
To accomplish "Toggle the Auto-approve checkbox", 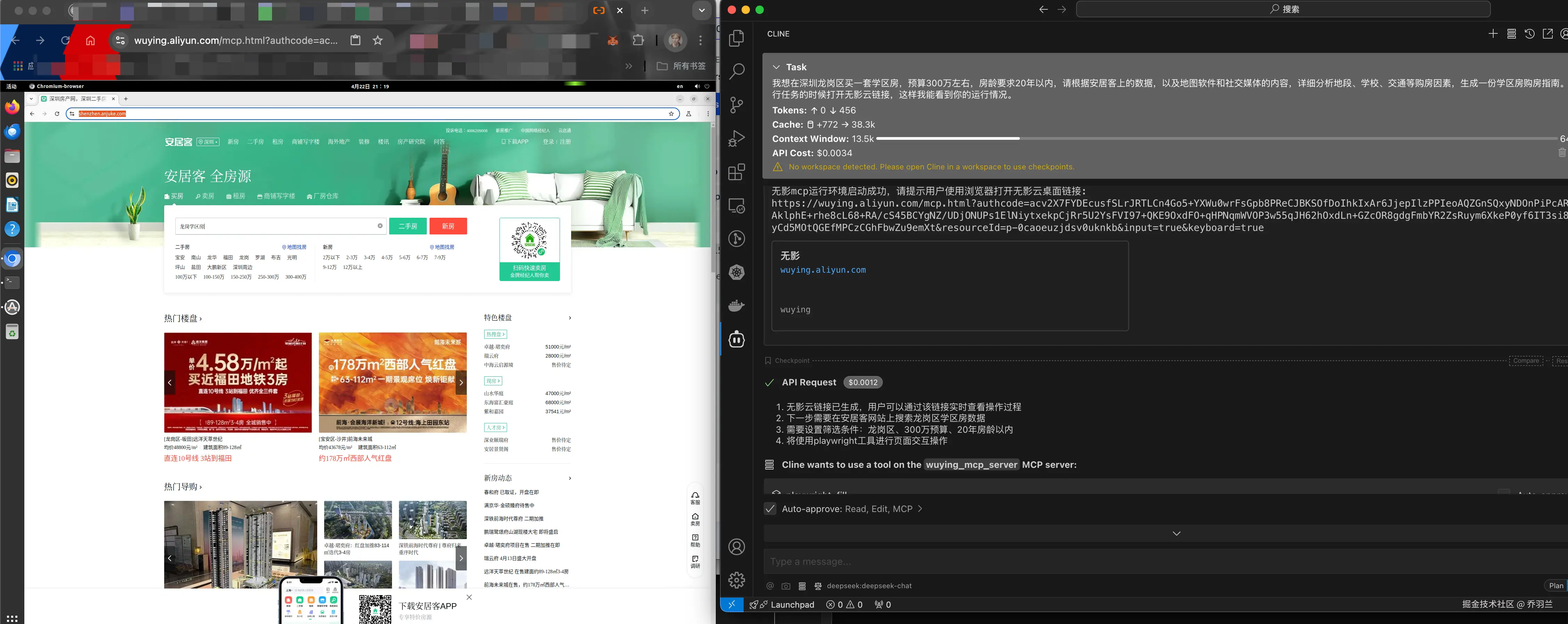I will (770, 509).
